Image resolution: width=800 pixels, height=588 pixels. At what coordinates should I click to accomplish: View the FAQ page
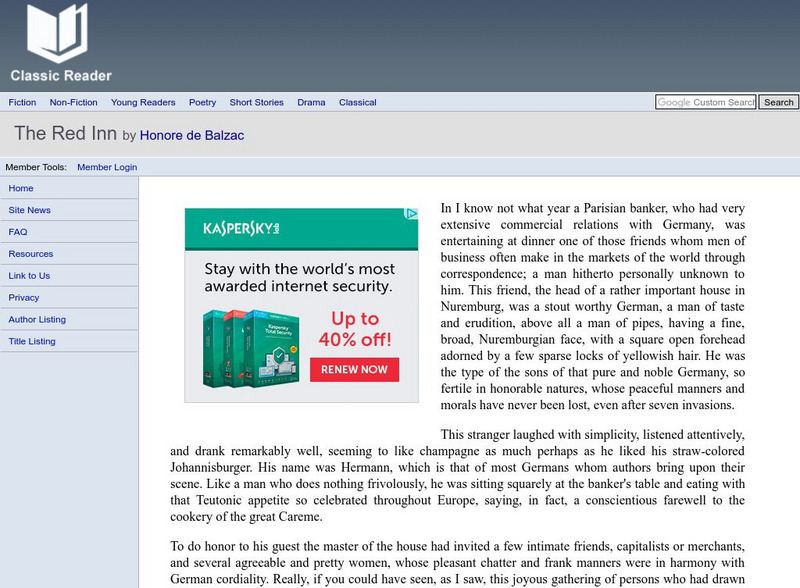tap(18, 232)
